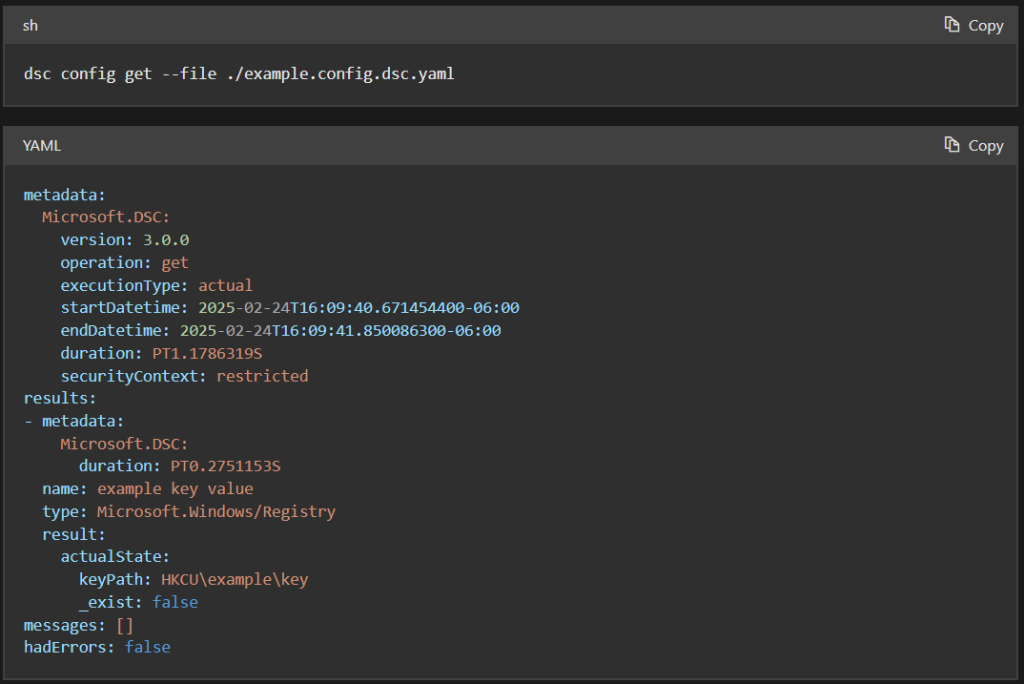The height and width of the screenshot is (684, 1024).
Task: Click the 'result:' key
Action: (x=74, y=534)
